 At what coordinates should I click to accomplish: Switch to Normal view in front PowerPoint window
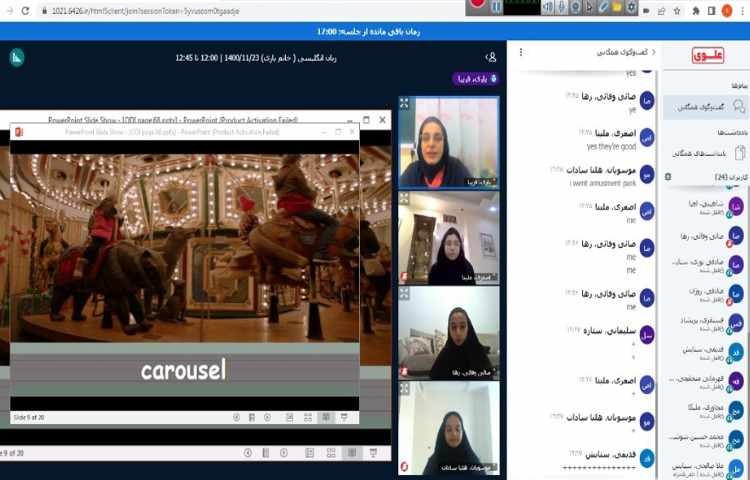tap(290, 417)
